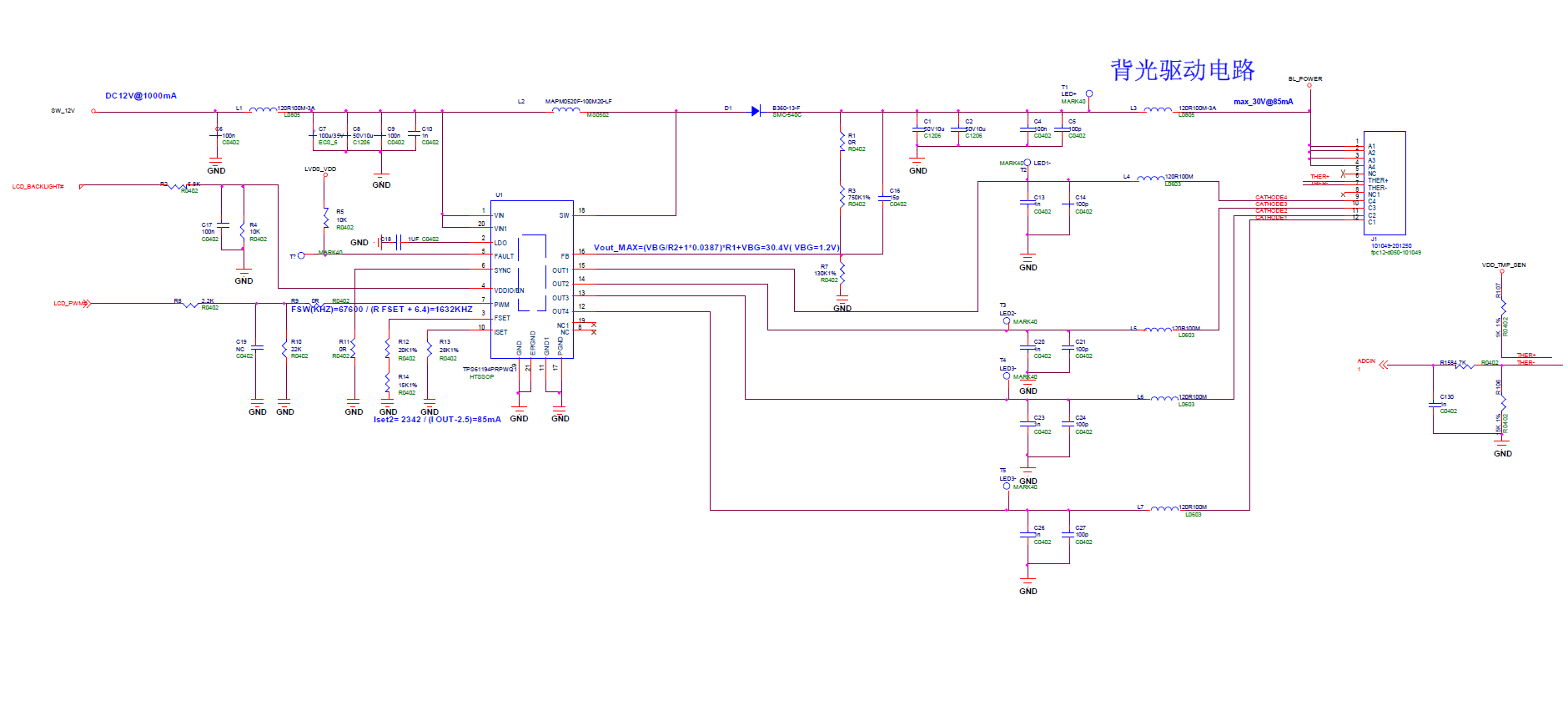Viewport: 1568px width, 721px height.
Task: Click the 130K1% value of R7
Action: (x=825, y=274)
